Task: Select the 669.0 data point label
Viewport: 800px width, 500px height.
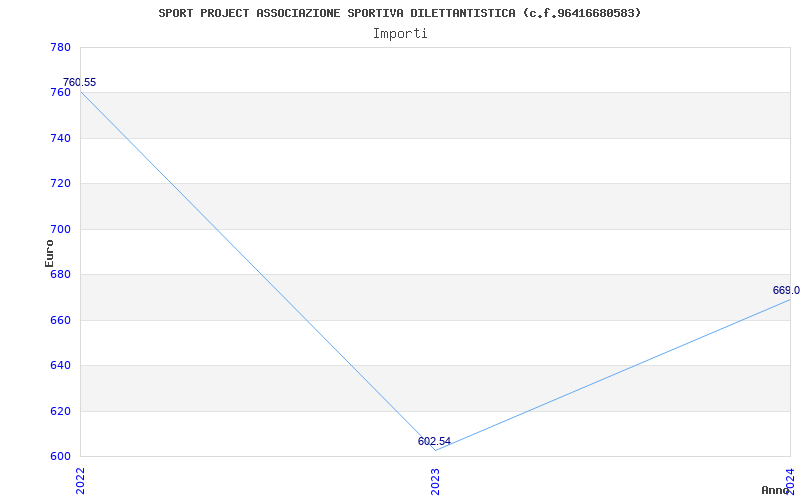Action: 786,290
